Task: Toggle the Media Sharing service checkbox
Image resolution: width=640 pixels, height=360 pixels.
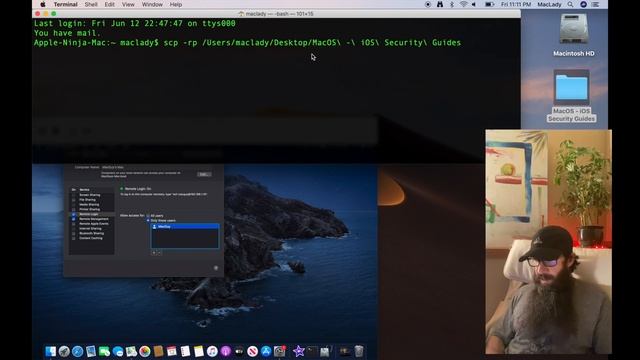Action: click(x=73, y=204)
